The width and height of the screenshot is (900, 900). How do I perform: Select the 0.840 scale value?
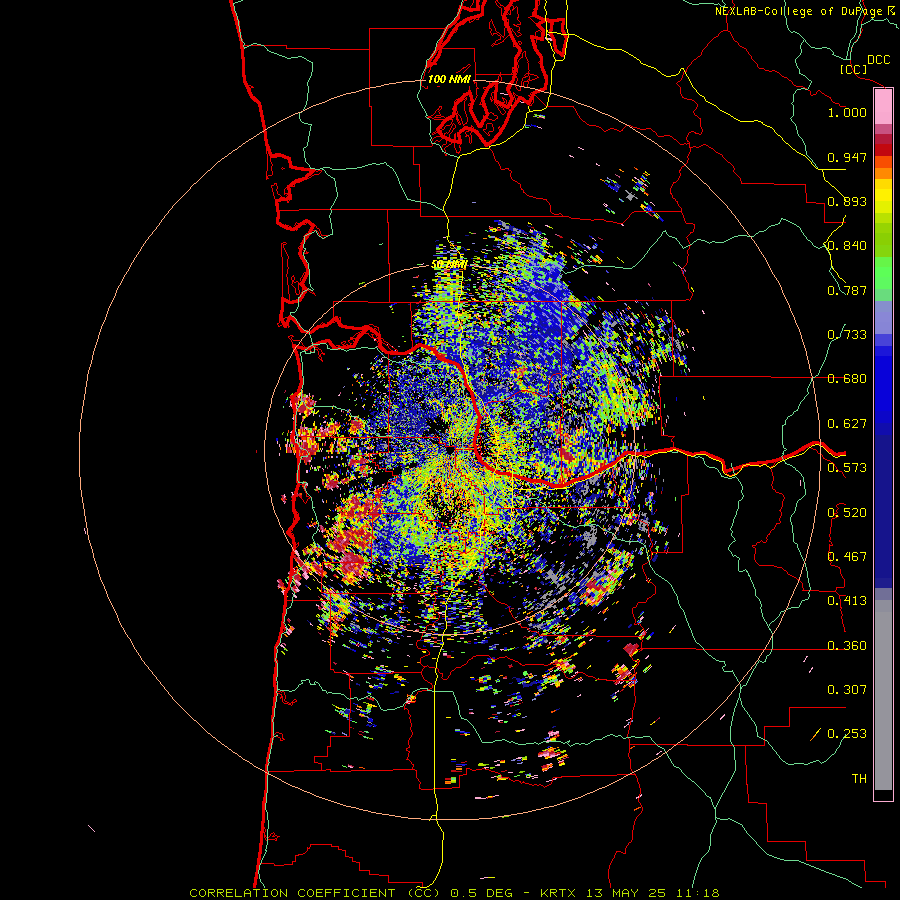(x=847, y=246)
